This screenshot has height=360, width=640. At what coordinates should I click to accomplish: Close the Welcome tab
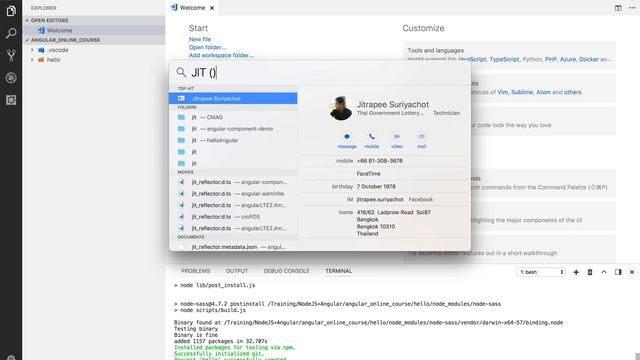pyautogui.click(x=212, y=8)
